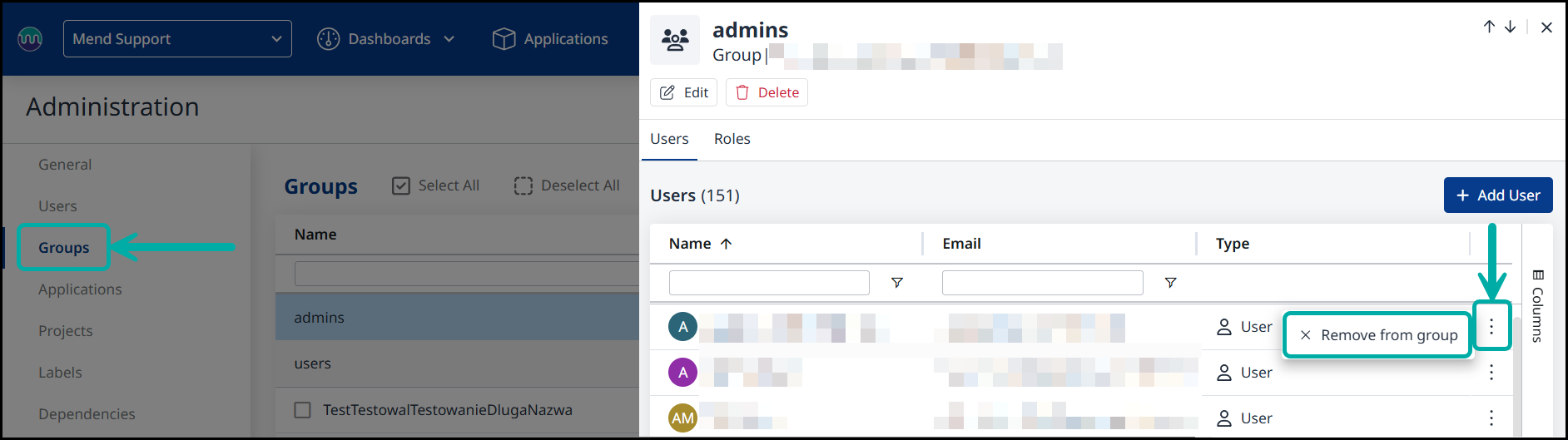Type in the Email filter field
This screenshot has height=440, width=1568.
pyautogui.click(x=1042, y=283)
